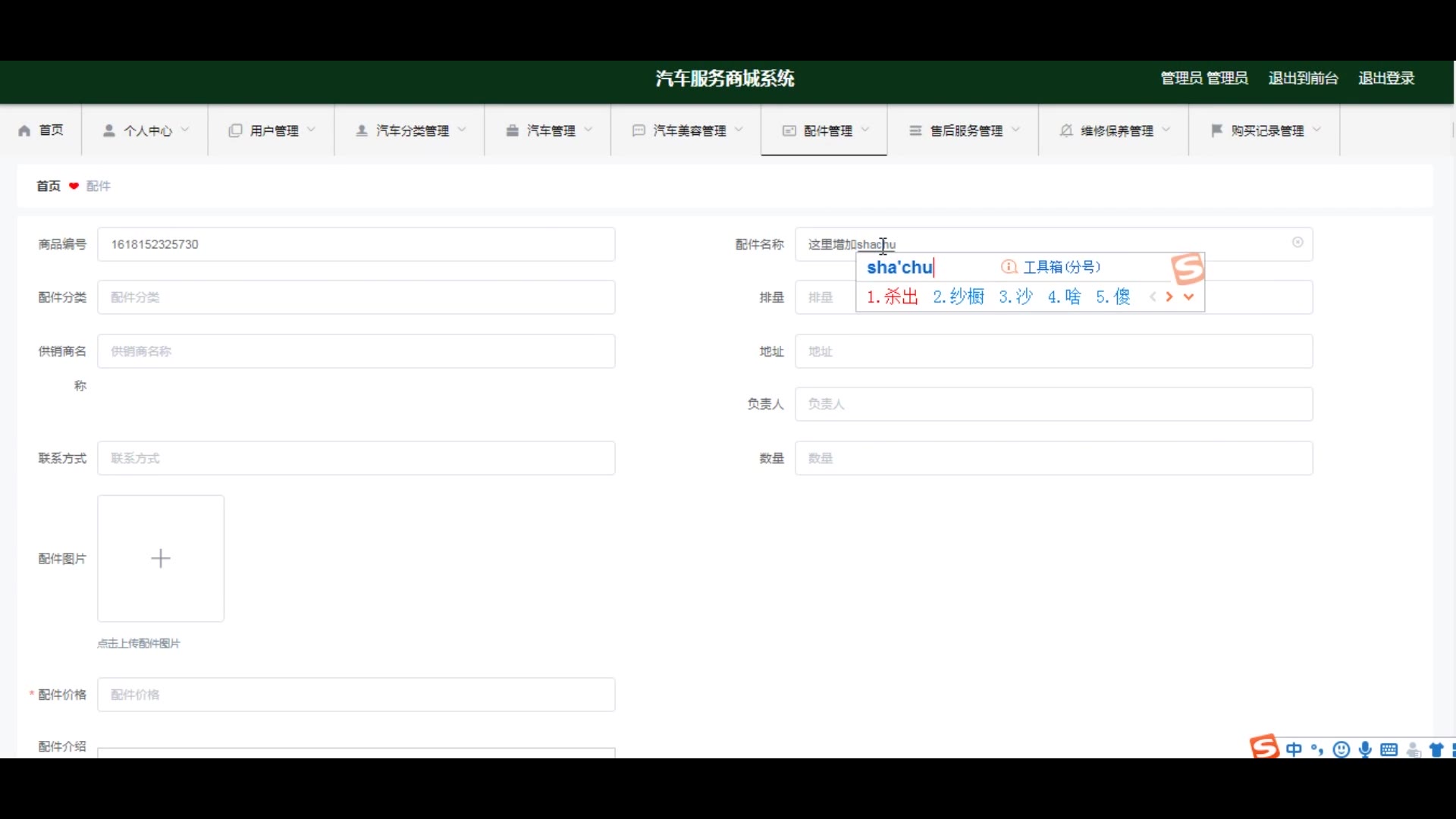Viewport: 1456px width, 819px height.
Task: Go to next IME candidate page arrow
Action: pyautogui.click(x=1170, y=297)
